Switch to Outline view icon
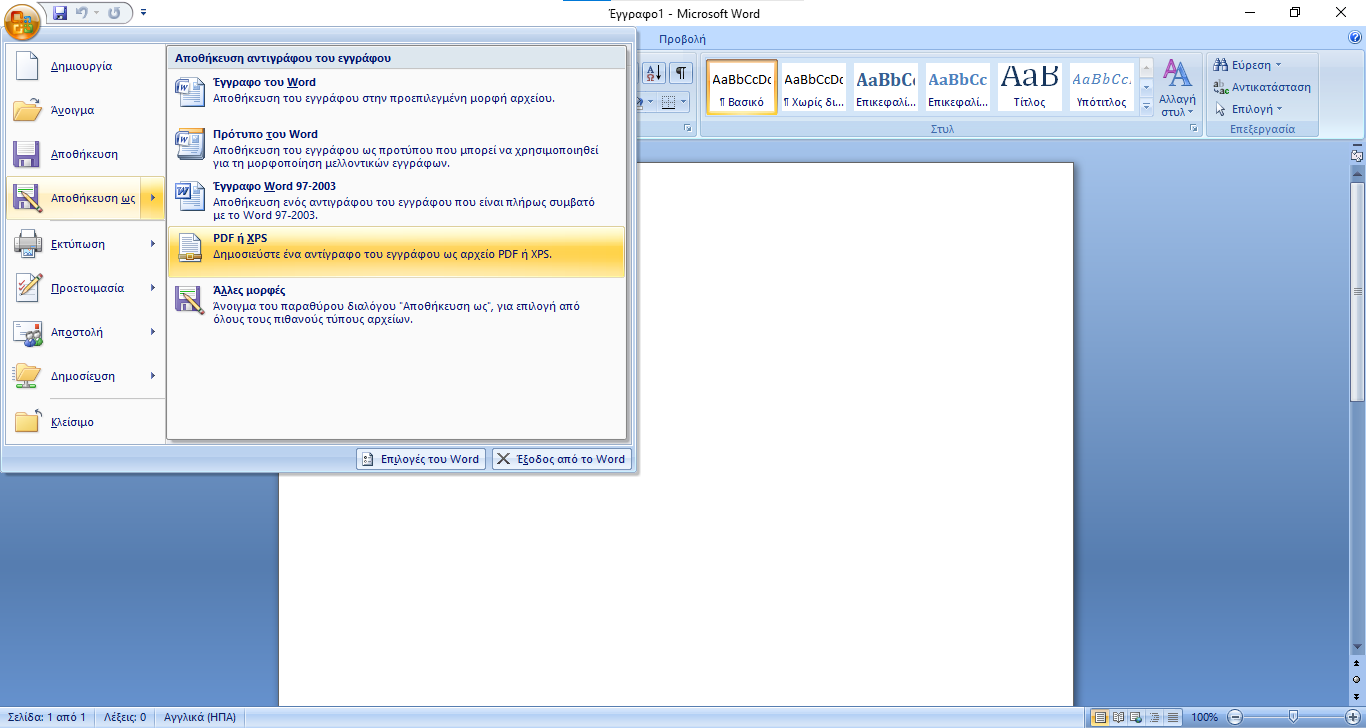The image size is (1366, 728). [x=1154, y=717]
